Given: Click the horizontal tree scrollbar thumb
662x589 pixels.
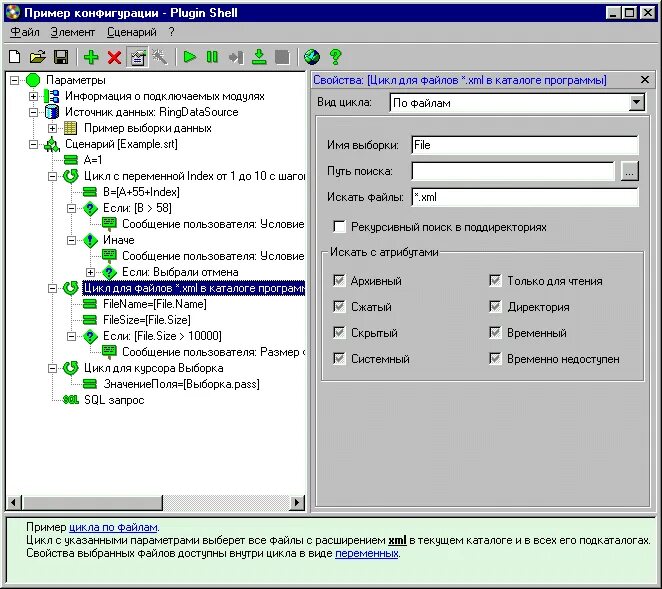Looking at the screenshot, I should pyautogui.click(x=92, y=502).
